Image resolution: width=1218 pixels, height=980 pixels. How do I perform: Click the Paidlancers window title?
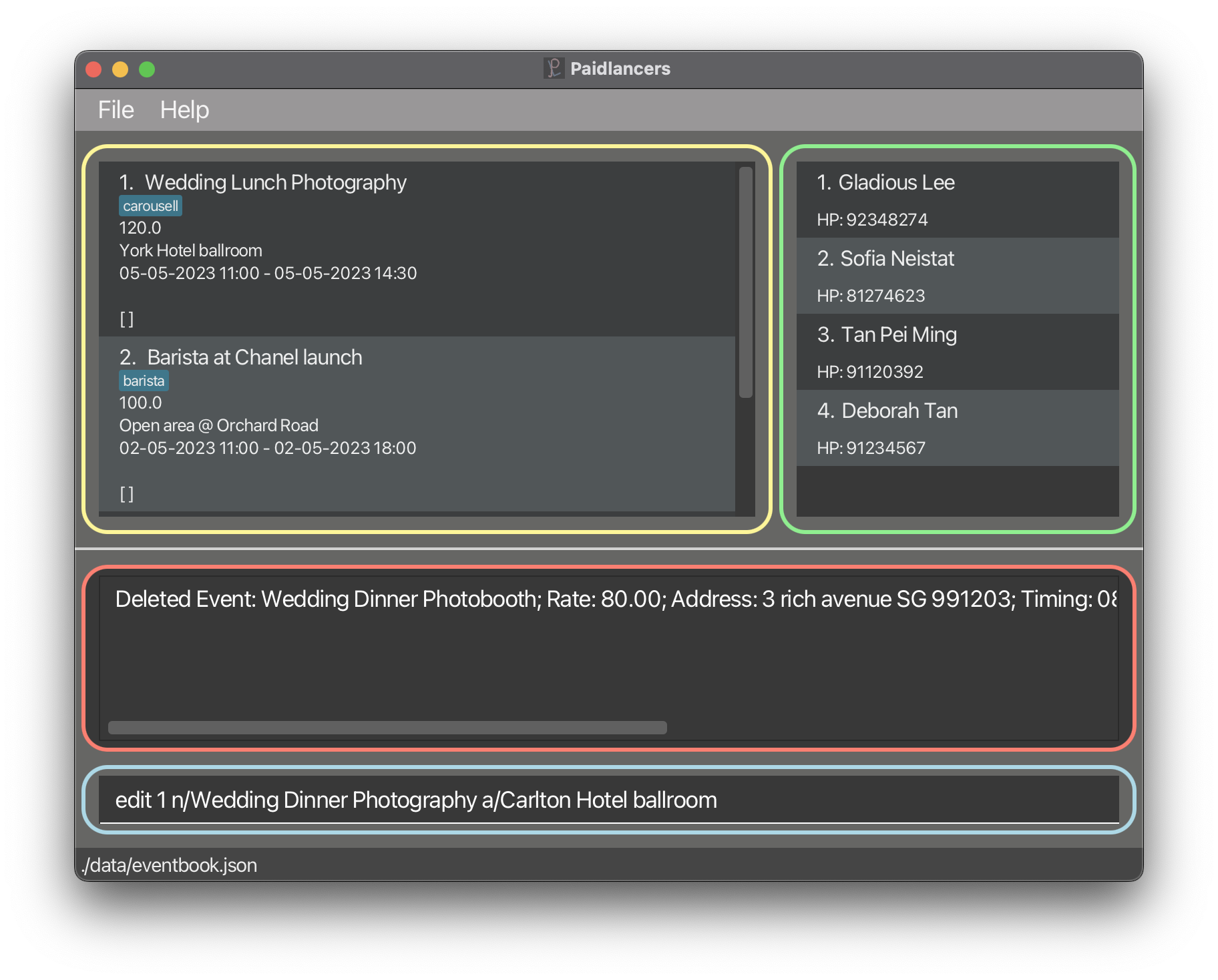(620, 69)
